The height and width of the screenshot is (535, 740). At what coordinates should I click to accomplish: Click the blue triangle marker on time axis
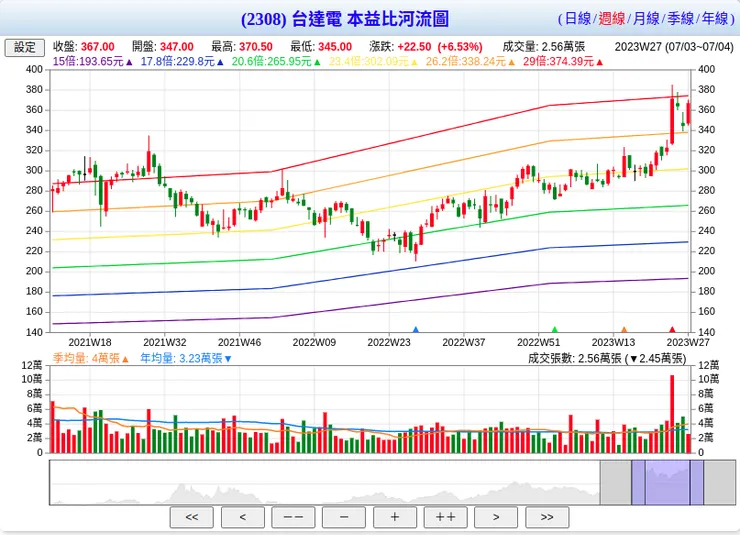point(416,329)
